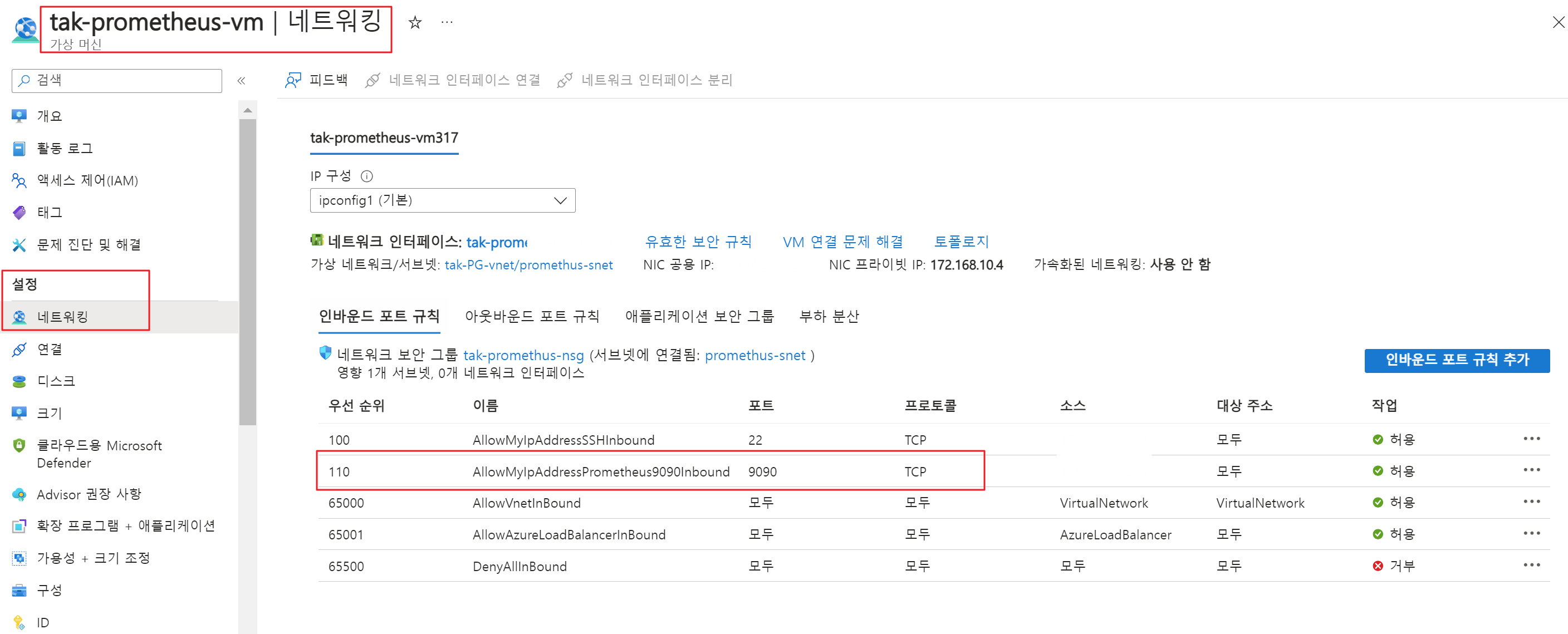Switch to 애플리케이션 보안 그룹 tab
This screenshot has height=634, width=1568.
point(699,316)
